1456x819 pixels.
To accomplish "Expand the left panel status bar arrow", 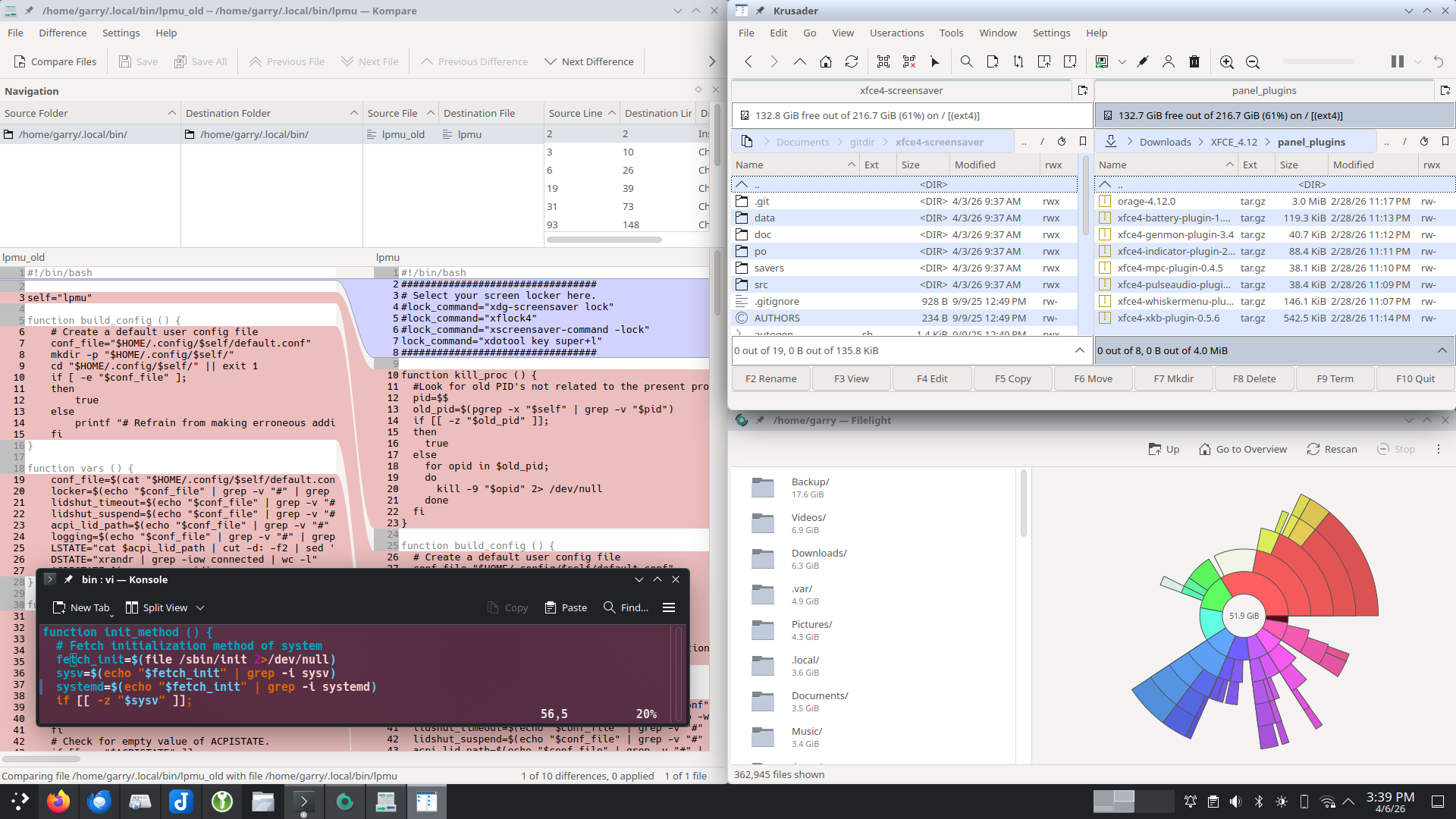I will [x=1079, y=350].
